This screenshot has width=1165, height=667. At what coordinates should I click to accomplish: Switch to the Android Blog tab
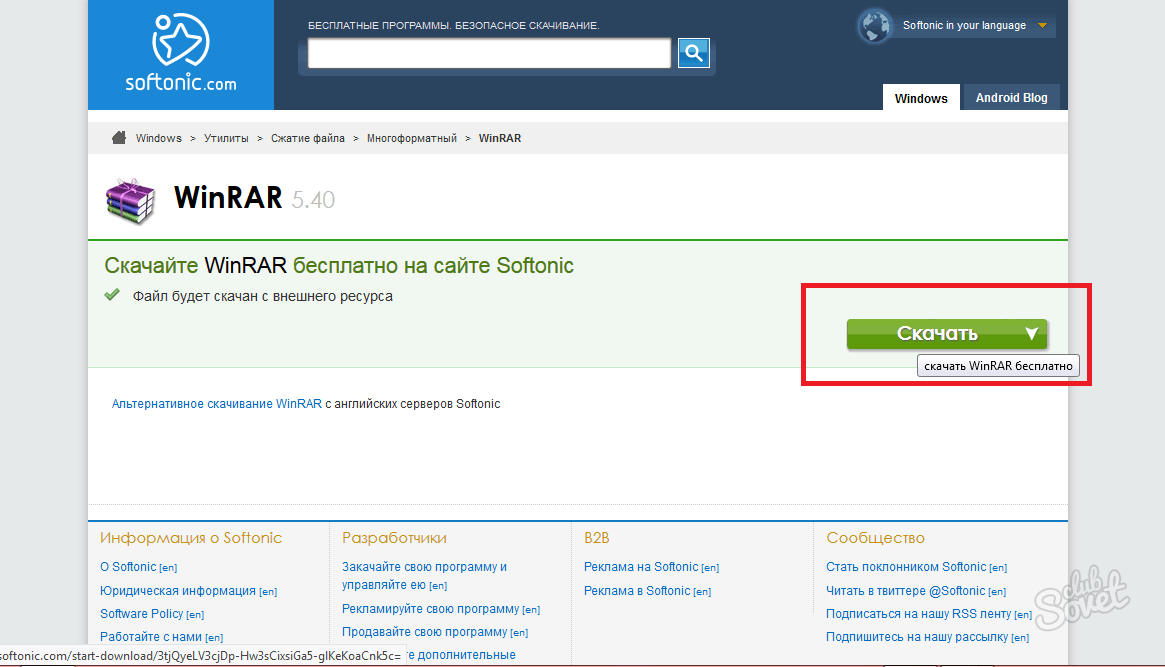[x=1011, y=98]
